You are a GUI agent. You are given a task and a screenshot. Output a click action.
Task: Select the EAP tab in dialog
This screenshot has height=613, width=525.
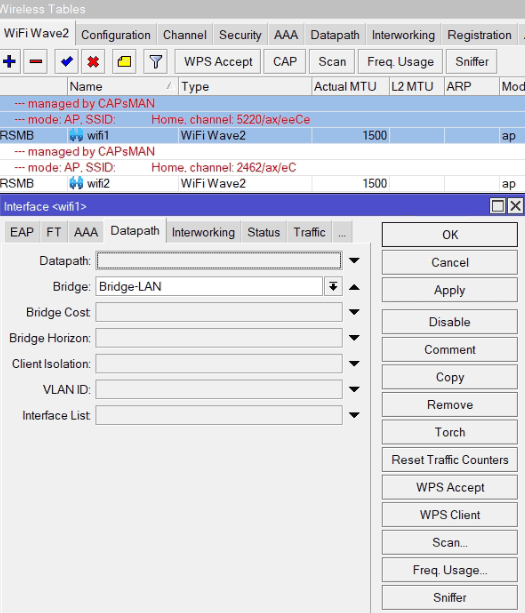coord(22,232)
